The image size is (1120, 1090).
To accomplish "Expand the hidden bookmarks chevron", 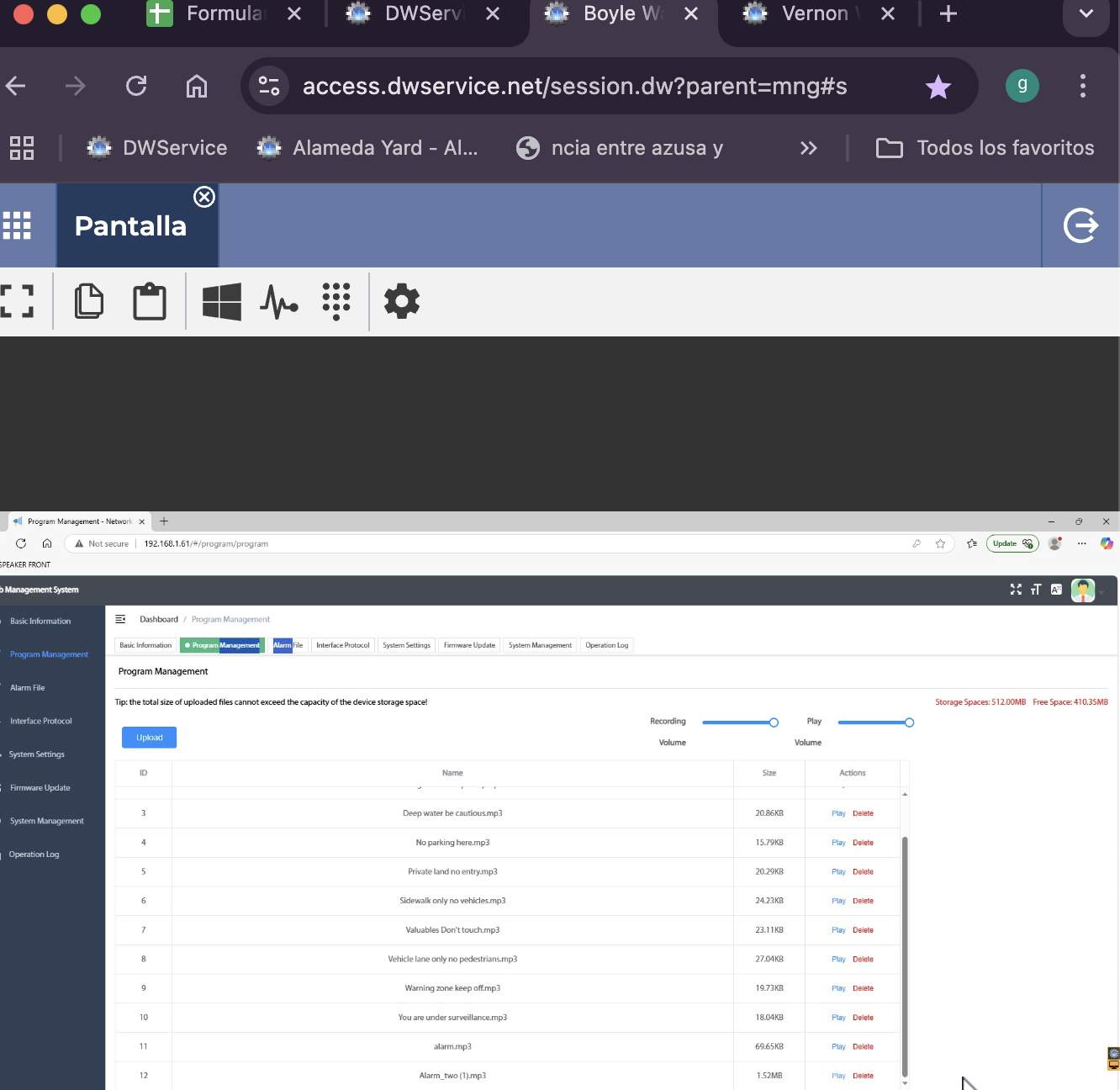I will pyautogui.click(x=808, y=148).
